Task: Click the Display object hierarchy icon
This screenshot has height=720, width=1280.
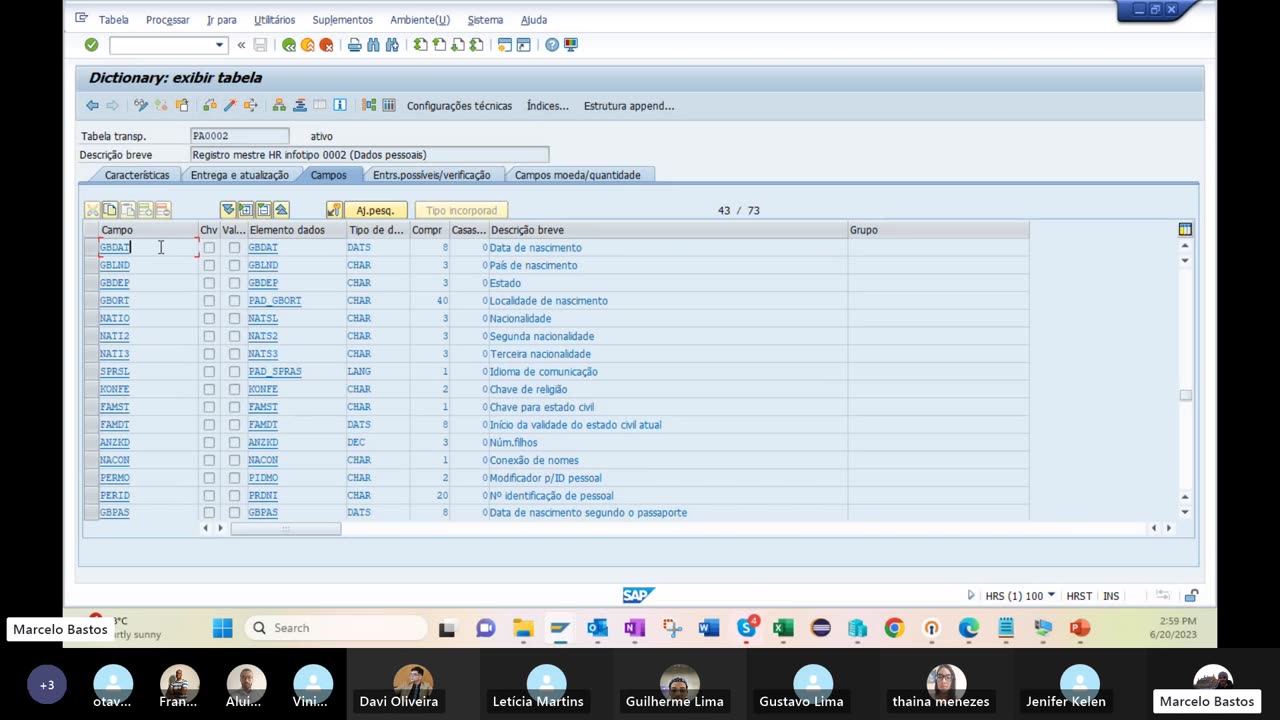Action: (x=279, y=105)
